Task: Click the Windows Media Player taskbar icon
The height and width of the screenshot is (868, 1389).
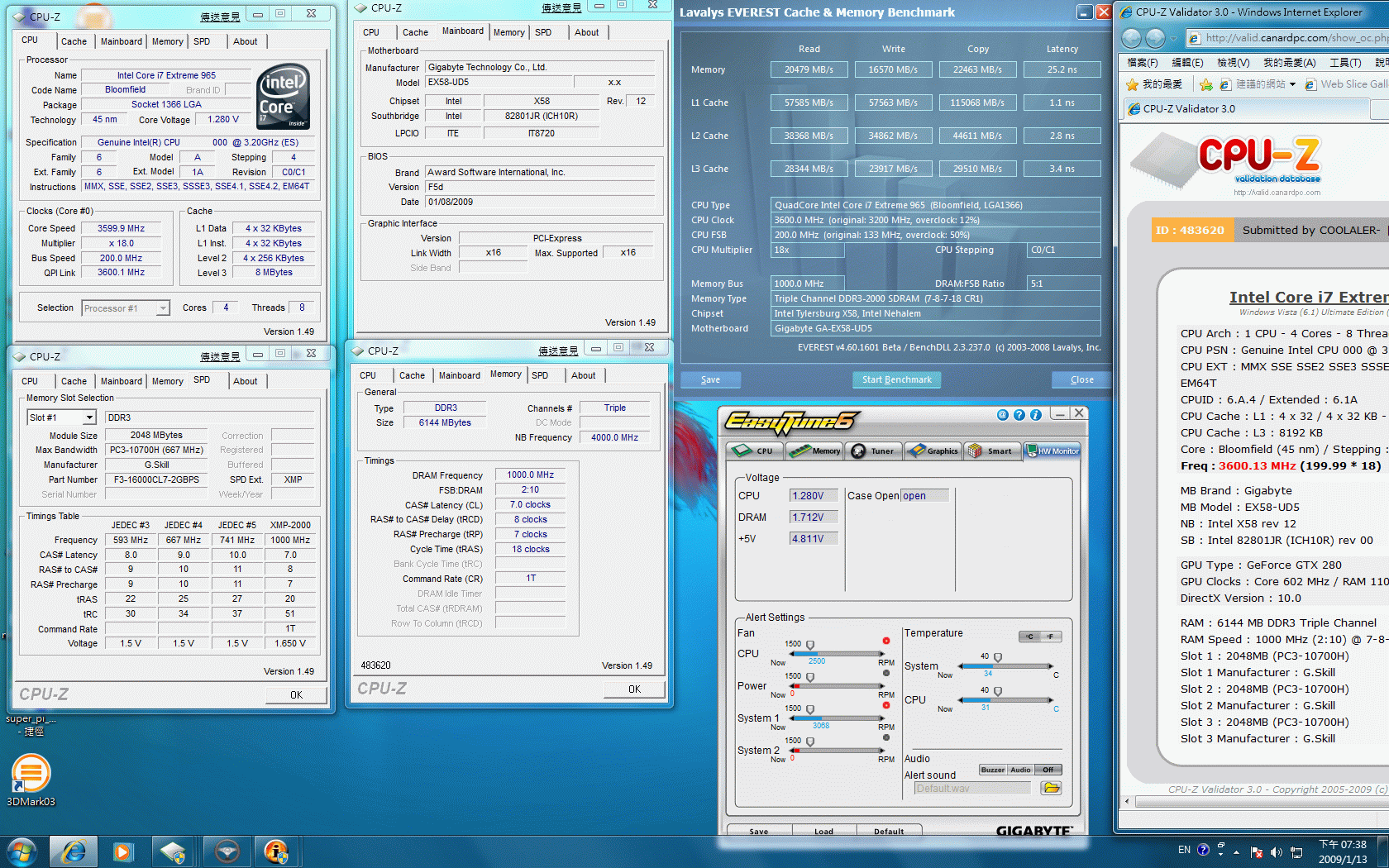Action: tap(123, 851)
